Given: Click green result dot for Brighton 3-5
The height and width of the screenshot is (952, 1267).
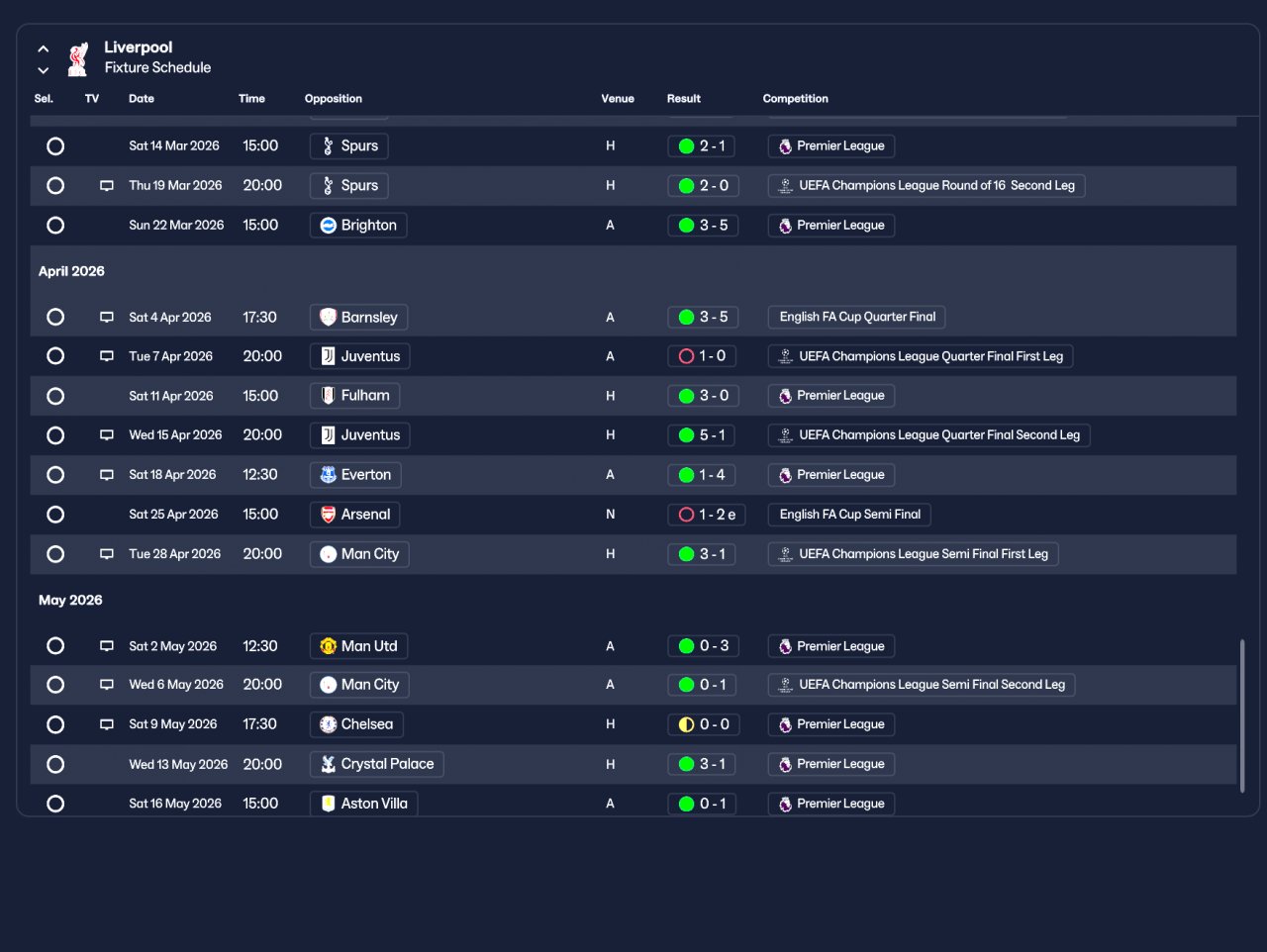Looking at the screenshot, I should pos(686,226).
